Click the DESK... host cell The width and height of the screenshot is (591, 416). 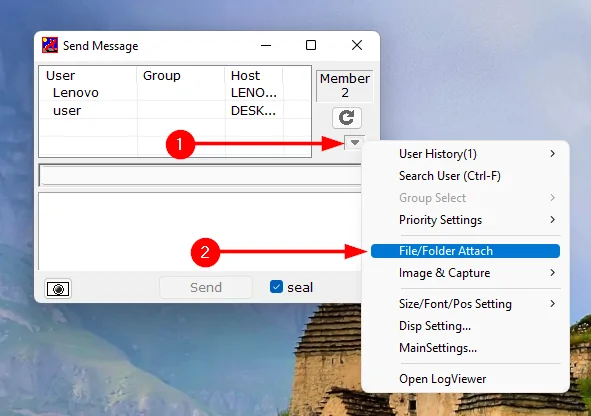coord(254,110)
